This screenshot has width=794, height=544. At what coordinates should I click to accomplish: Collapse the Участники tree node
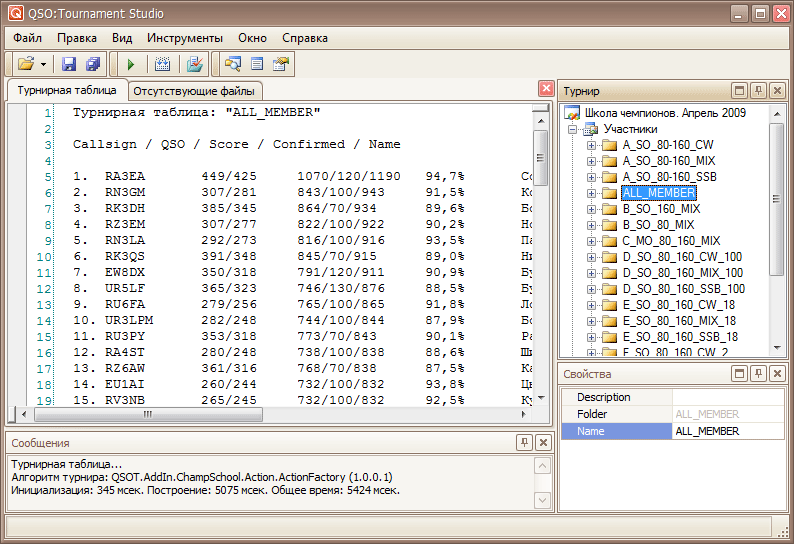click(x=573, y=129)
